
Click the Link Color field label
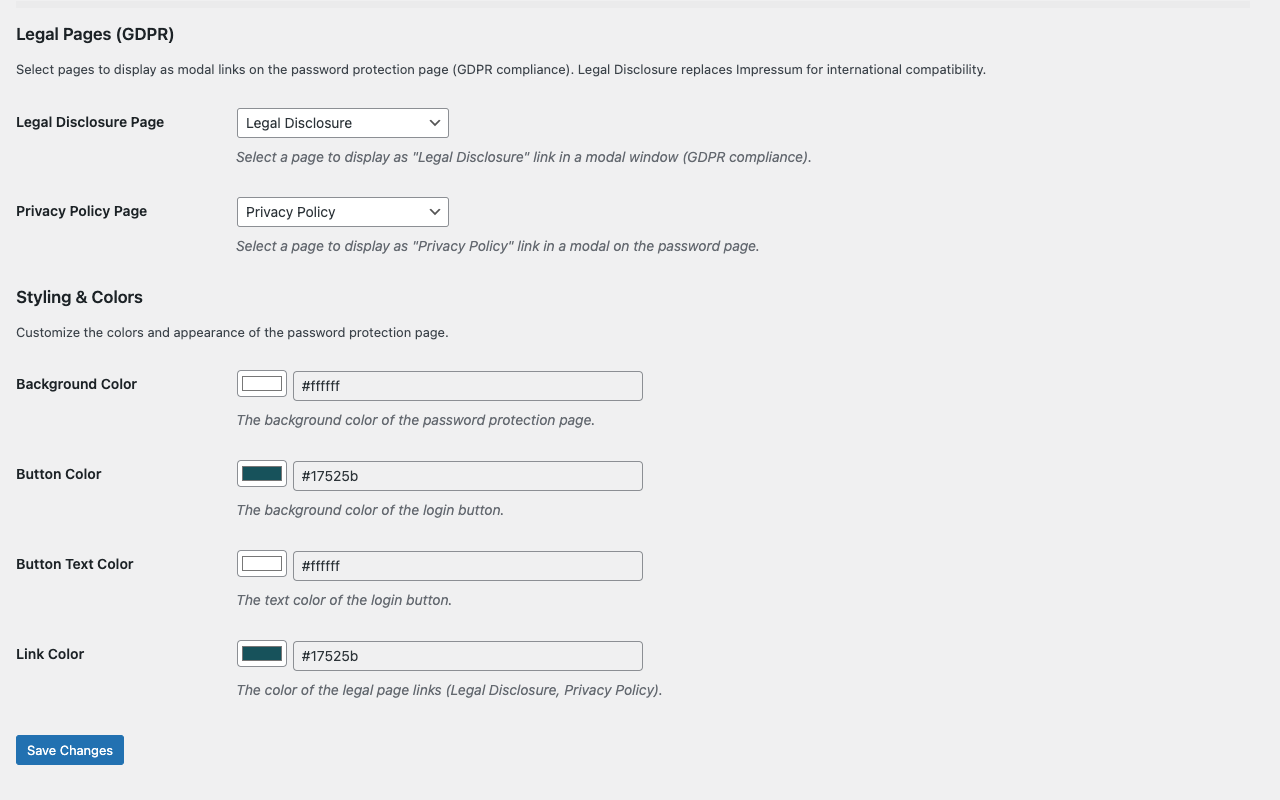click(50, 654)
